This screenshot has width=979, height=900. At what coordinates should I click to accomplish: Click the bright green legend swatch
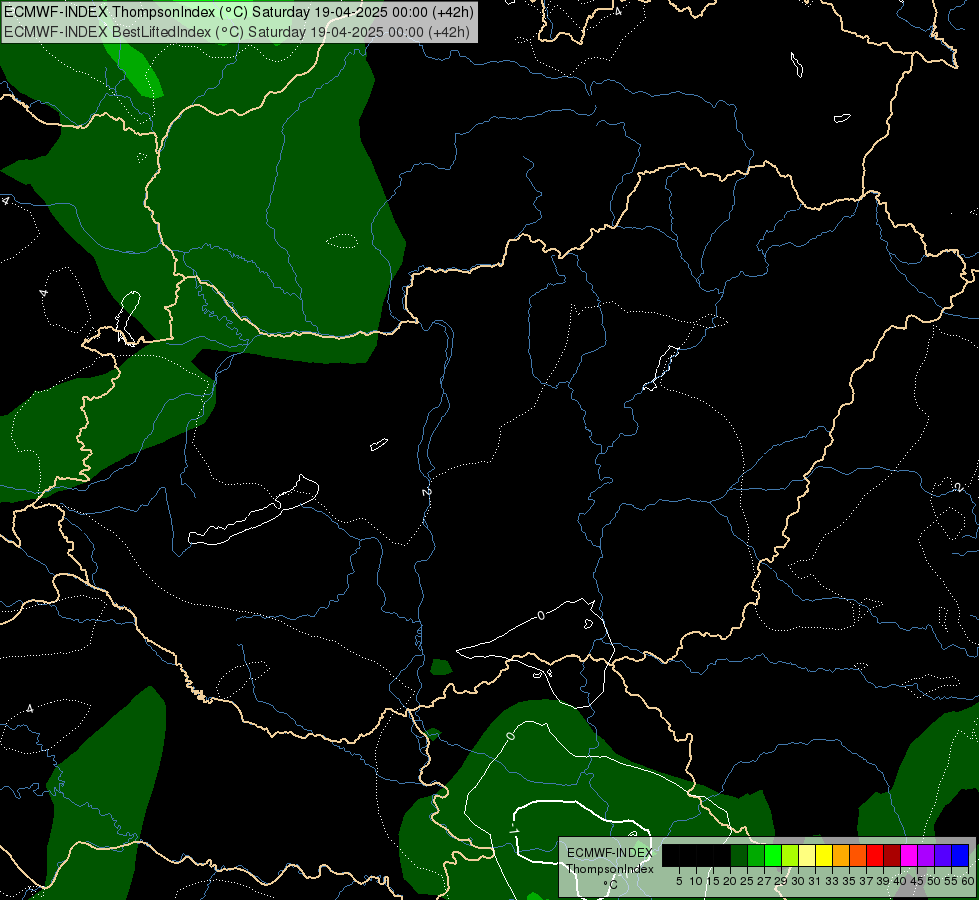[x=773, y=856]
